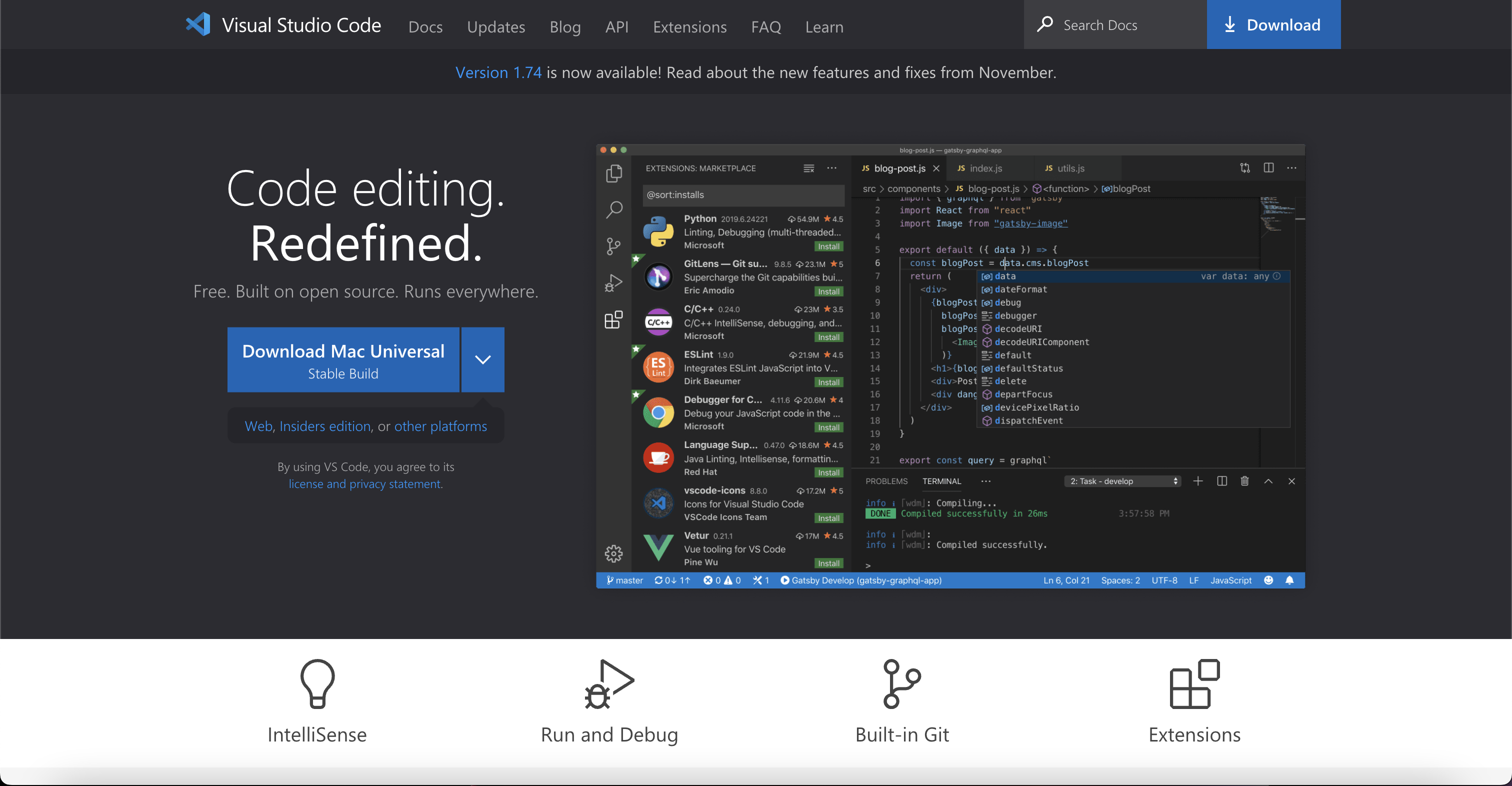Image resolution: width=1512 pixels, height=786 pixels.
Task: Click Python extension logo in marketplace list
Action: point(658,231)
